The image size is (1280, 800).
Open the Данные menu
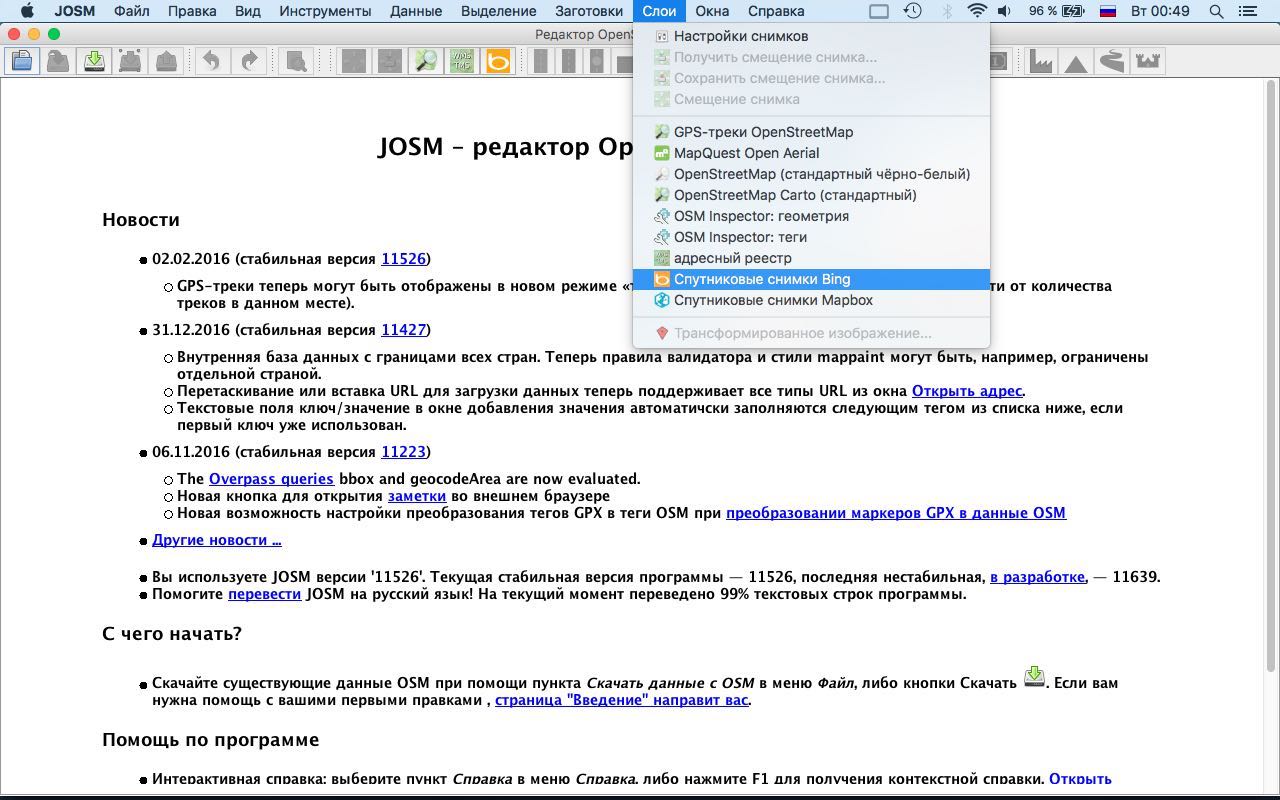point(416,11)
